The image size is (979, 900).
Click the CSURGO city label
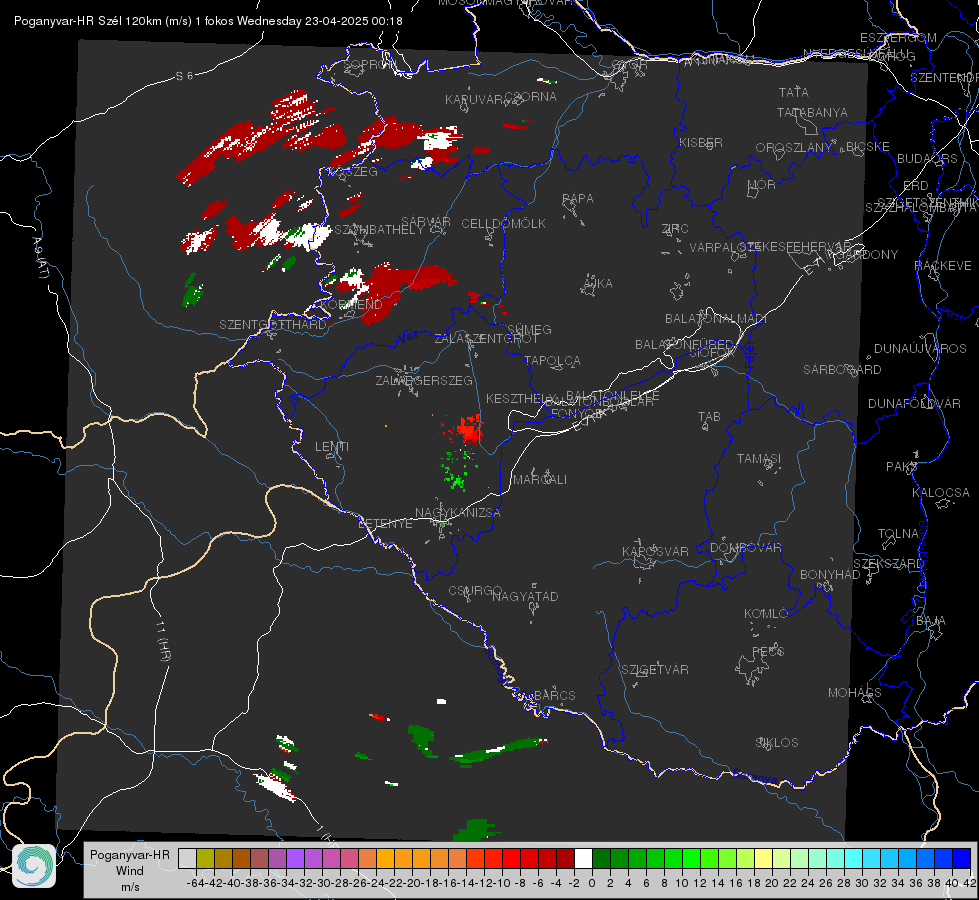tap(475, 591)
